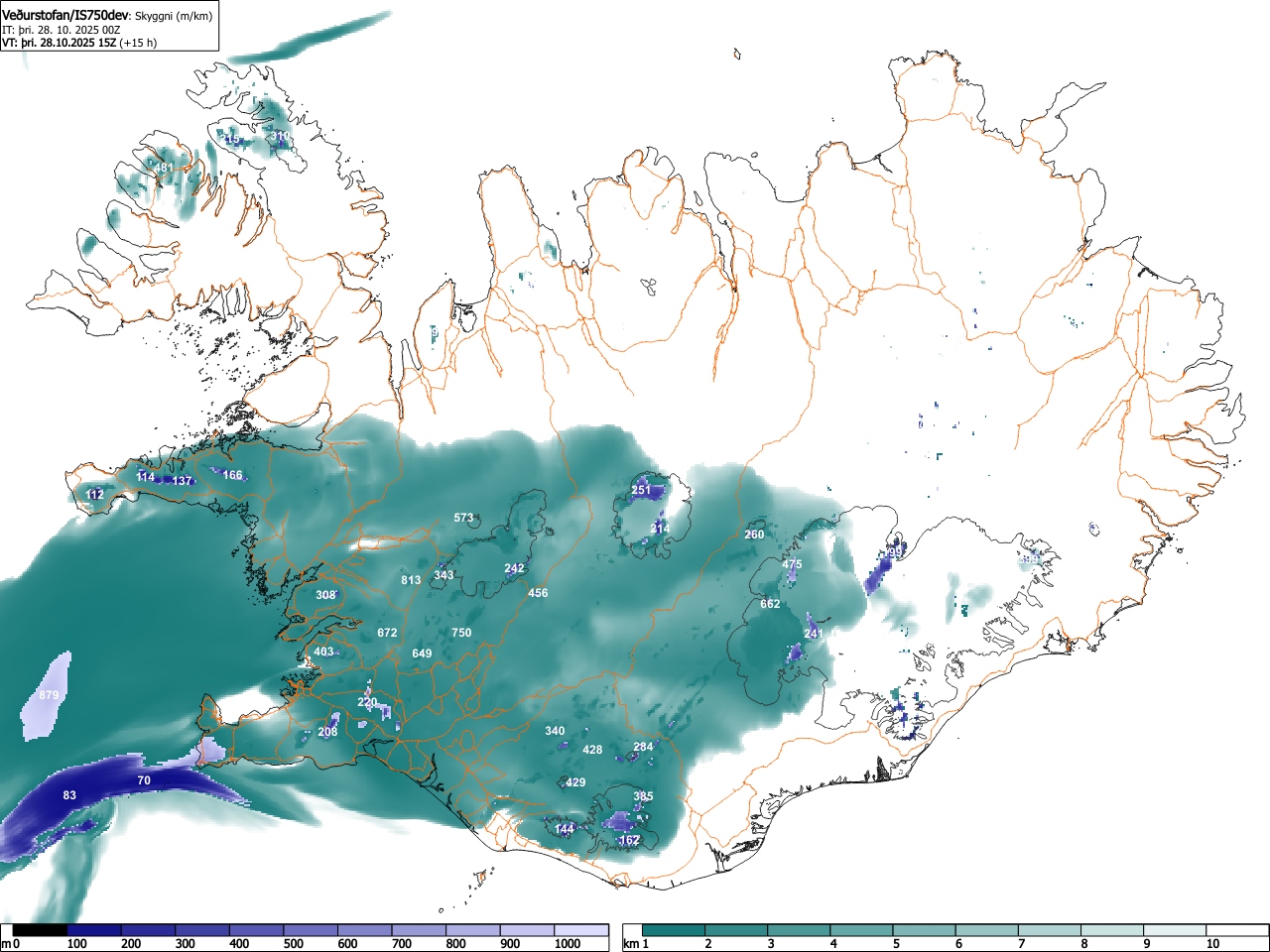Click the 'm 0' label on the meter legend
Viewport: 1270px width, 952px height.
point(11,944)
